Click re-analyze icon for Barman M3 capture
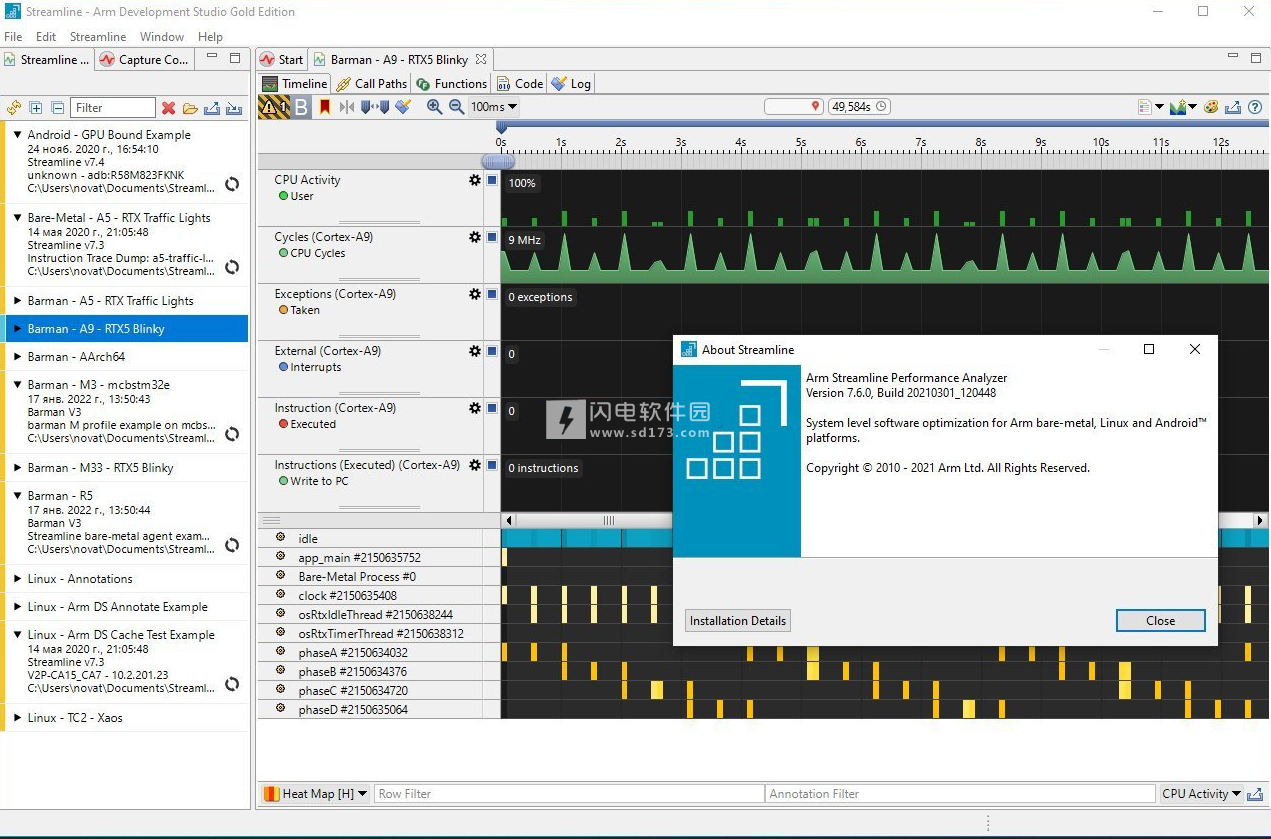The image size is (1271, 839). coord(232,434)
